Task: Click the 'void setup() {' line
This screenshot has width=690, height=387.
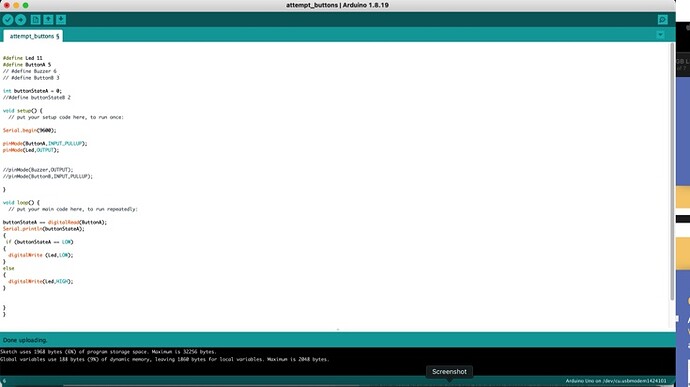Action: 23,111
